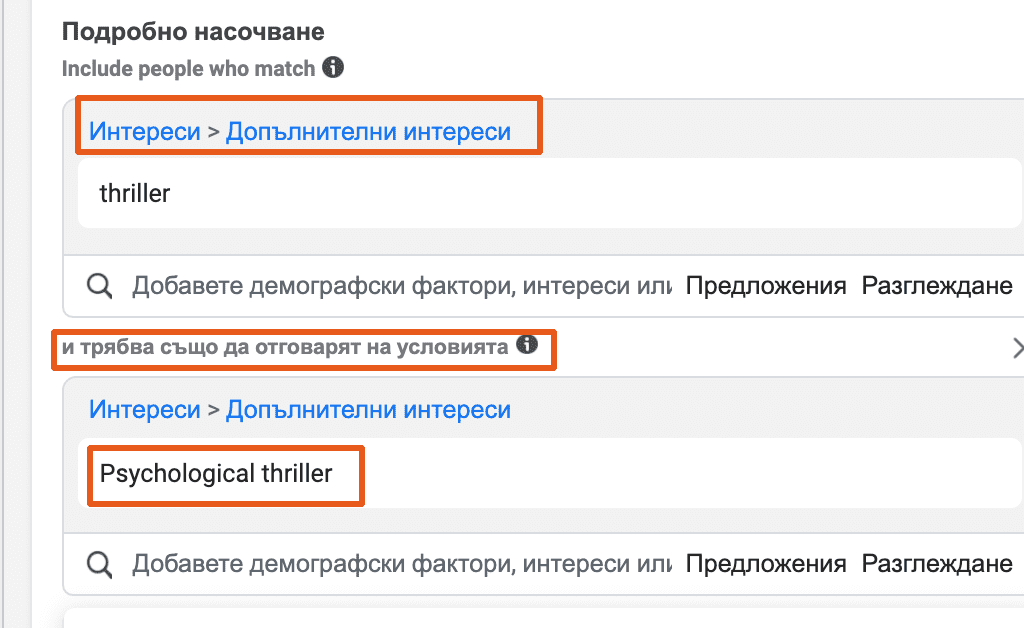Select the "Psychological thriller" interest entry
1024x628 pixels.
216,473
